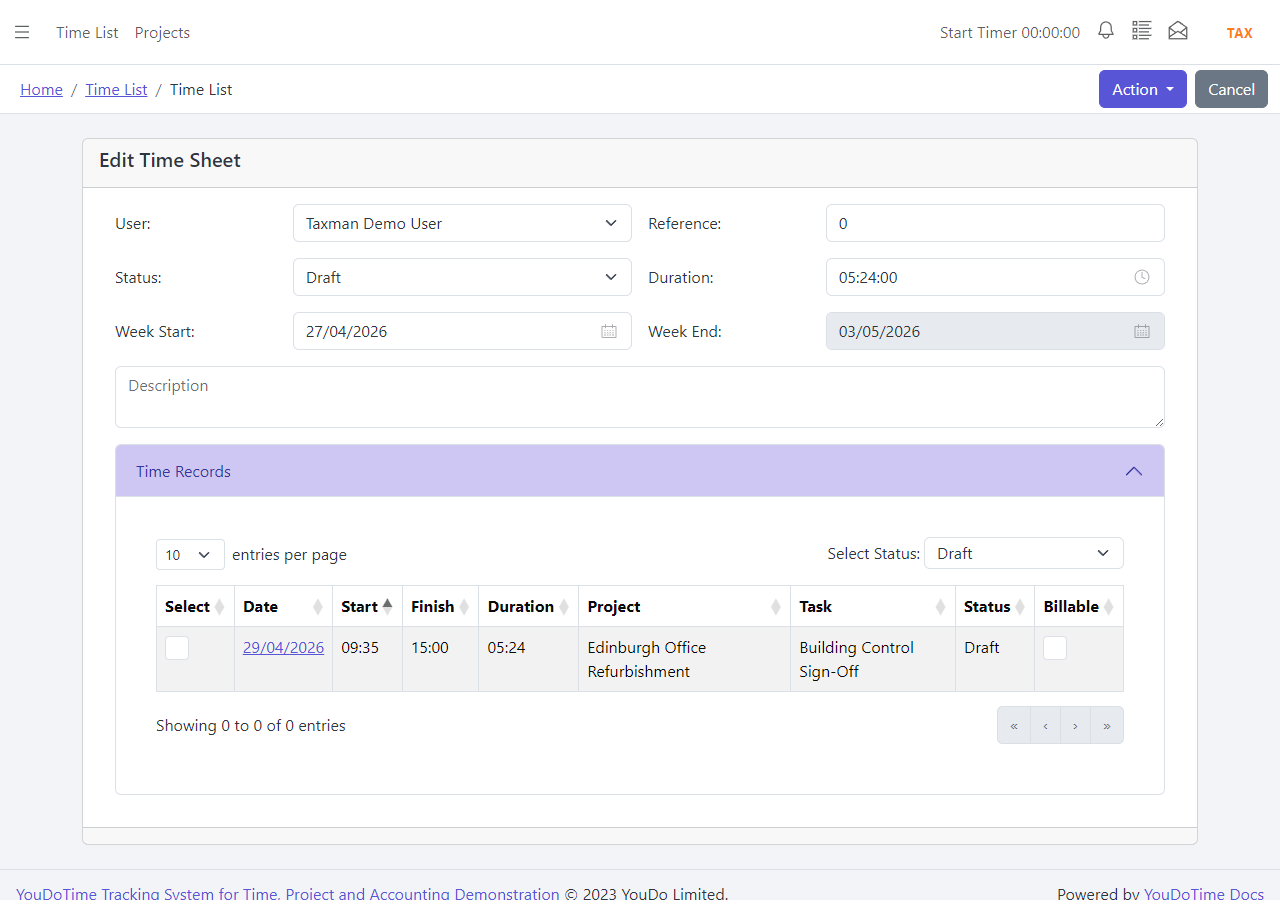This screenshot has width=1280, height=900.
Task: Go to first page of records
Action: 1014,725
